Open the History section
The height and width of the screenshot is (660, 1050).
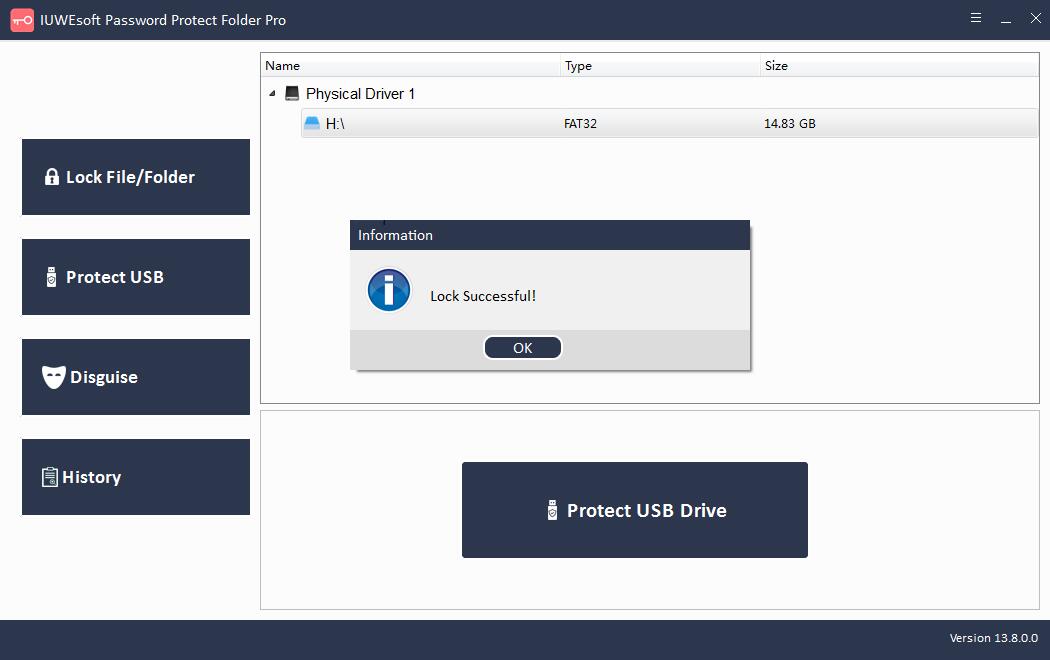pos(136,477)
